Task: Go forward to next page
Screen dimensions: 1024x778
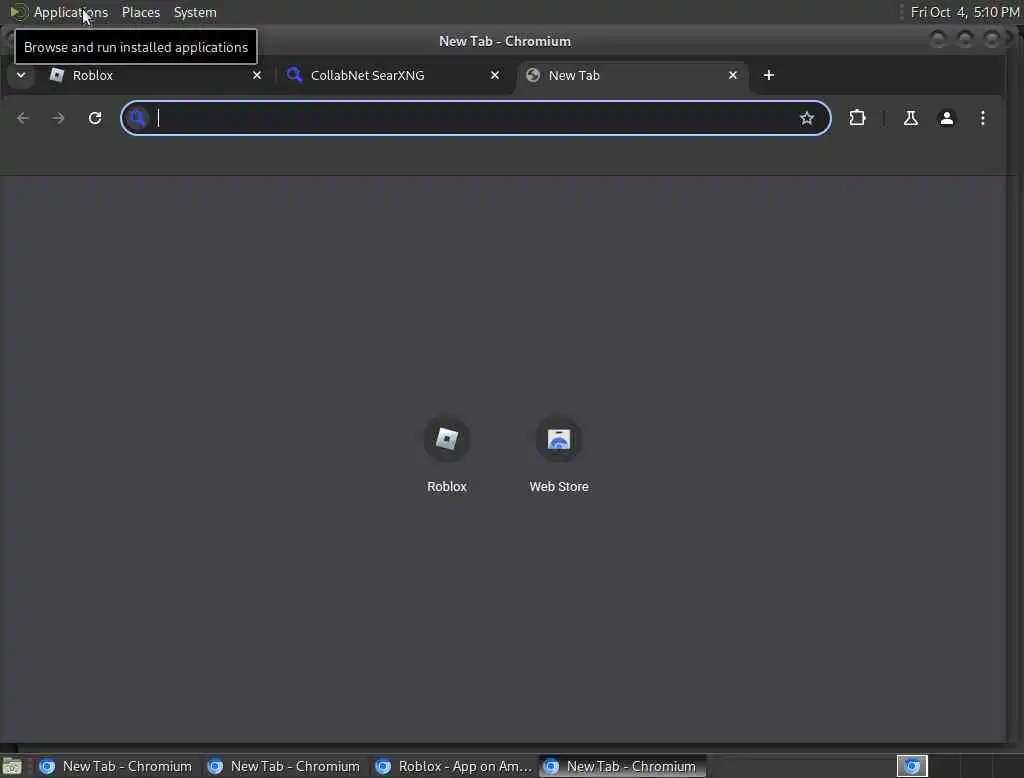Action: pyautogui.click(x=58, y=118)
